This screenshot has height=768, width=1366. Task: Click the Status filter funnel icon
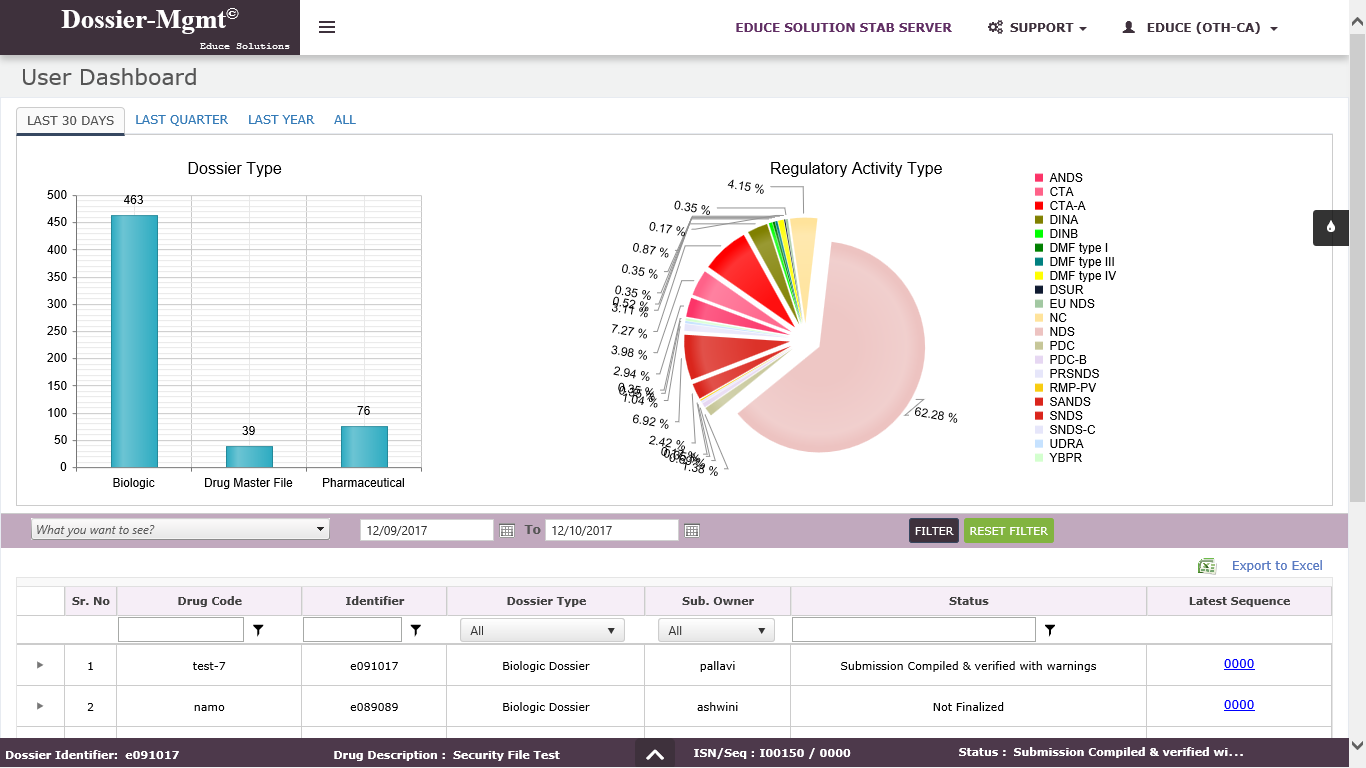pyautogui.click(x=1050, y=630)
